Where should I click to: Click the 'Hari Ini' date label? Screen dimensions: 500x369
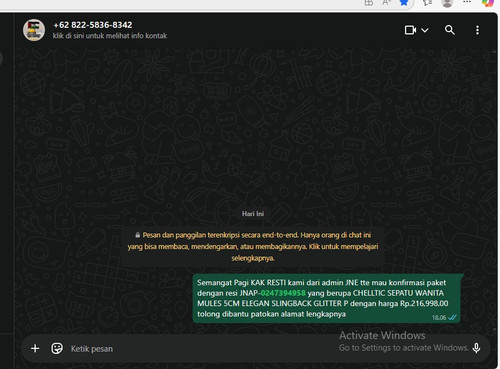(x=253, y=214)
